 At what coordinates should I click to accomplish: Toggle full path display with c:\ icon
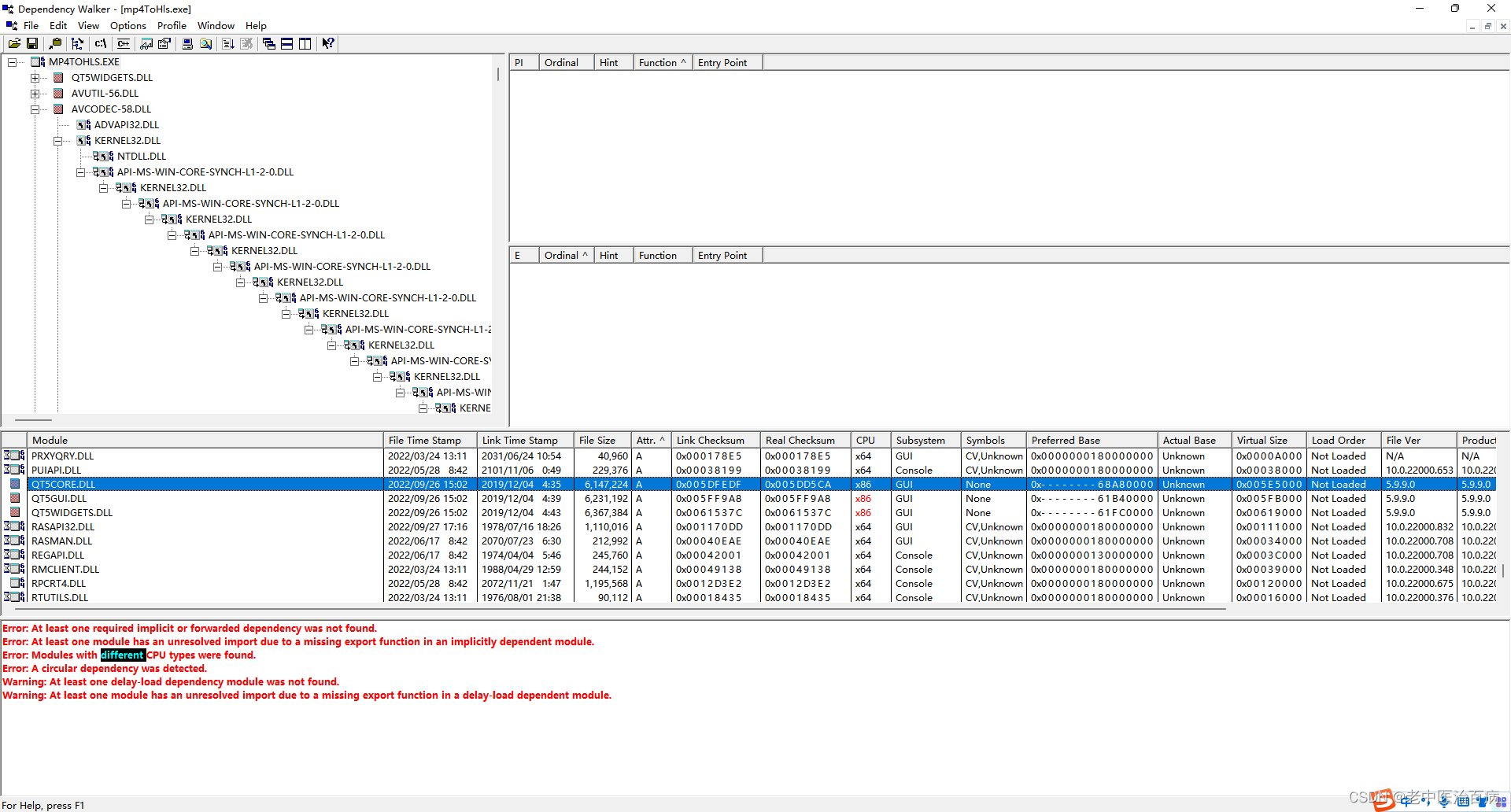(x=100, y=43)
